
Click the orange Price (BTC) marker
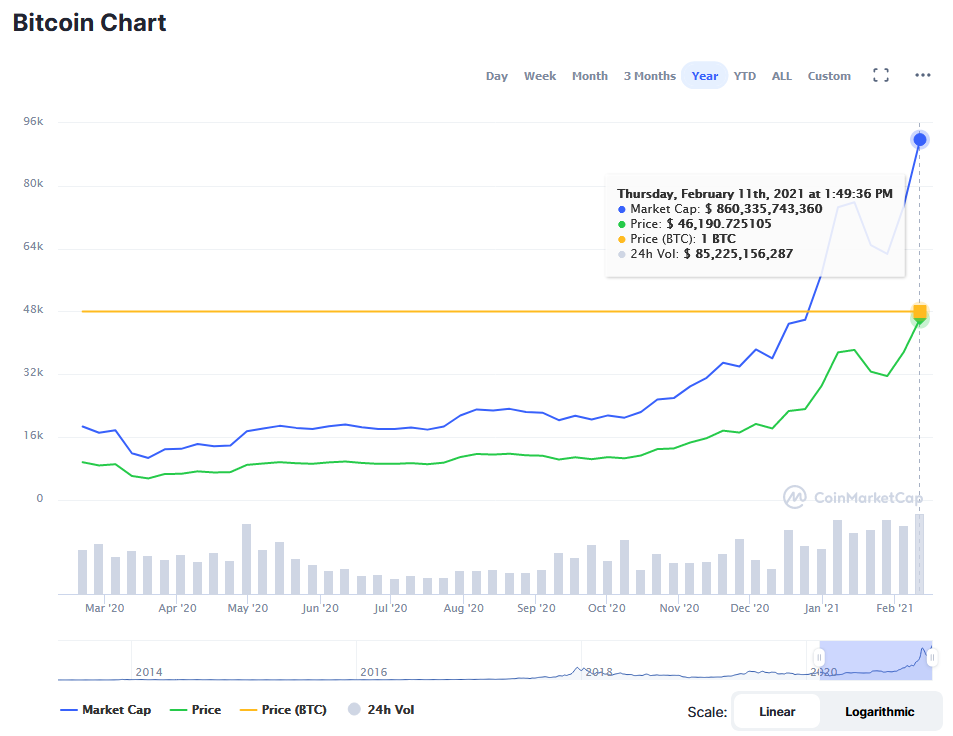pos(920,311)
